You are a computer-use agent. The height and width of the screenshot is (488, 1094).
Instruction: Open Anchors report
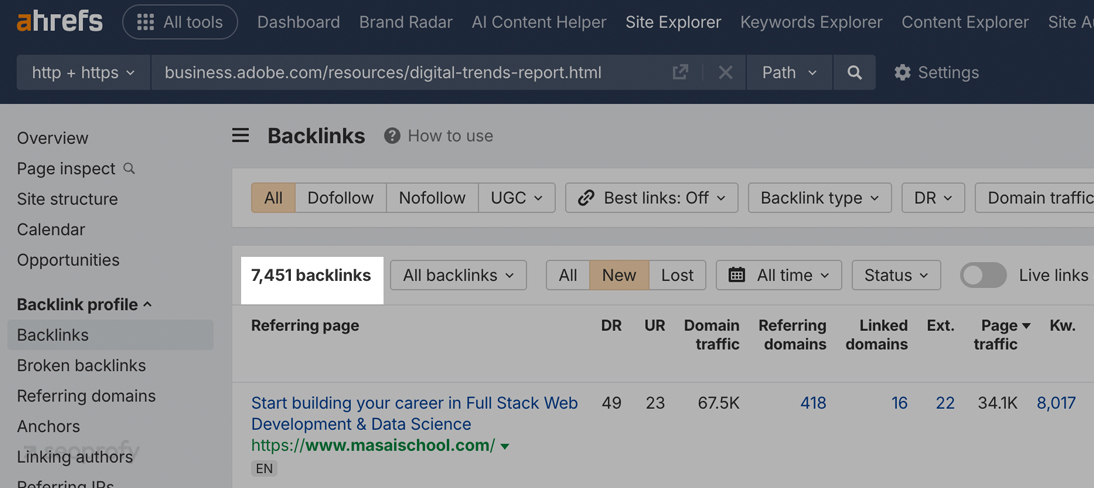49,427
